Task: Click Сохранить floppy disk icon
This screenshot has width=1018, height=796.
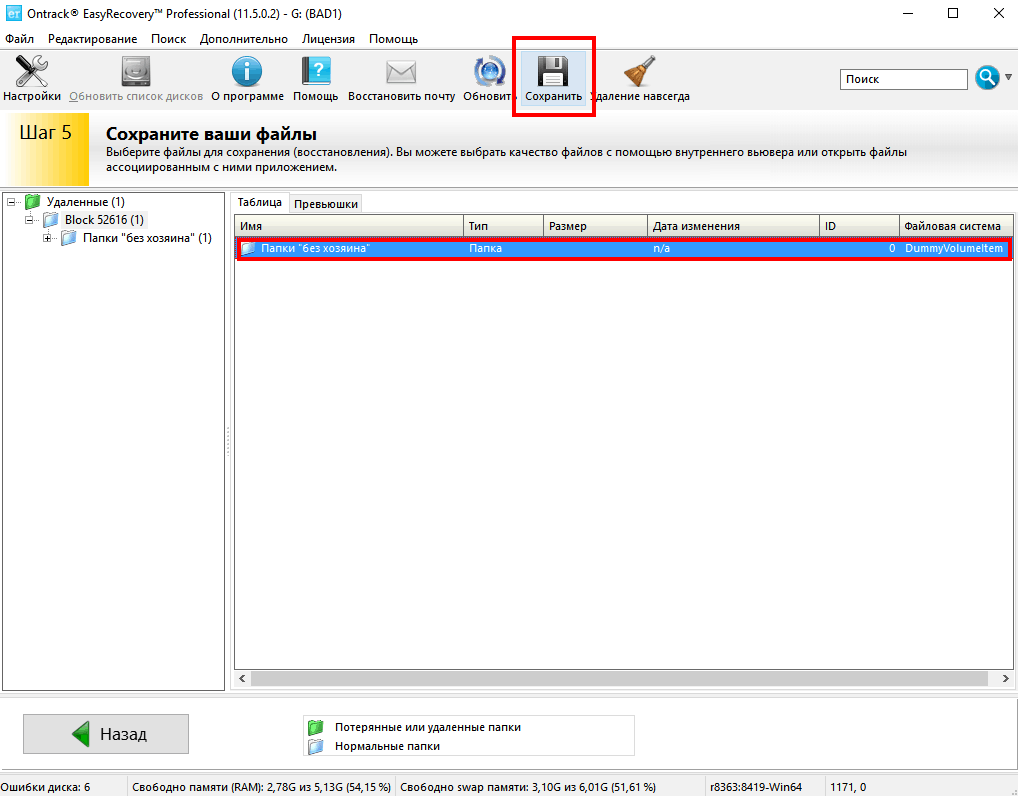Action: coord(553,72)
